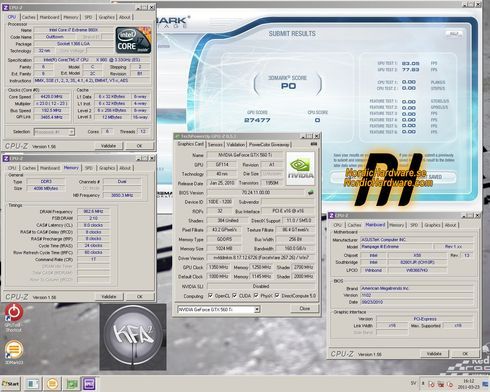Click OK in CPU-Z memory window
The width and height of the screenshot is (490, 392).
pos(140,296)
